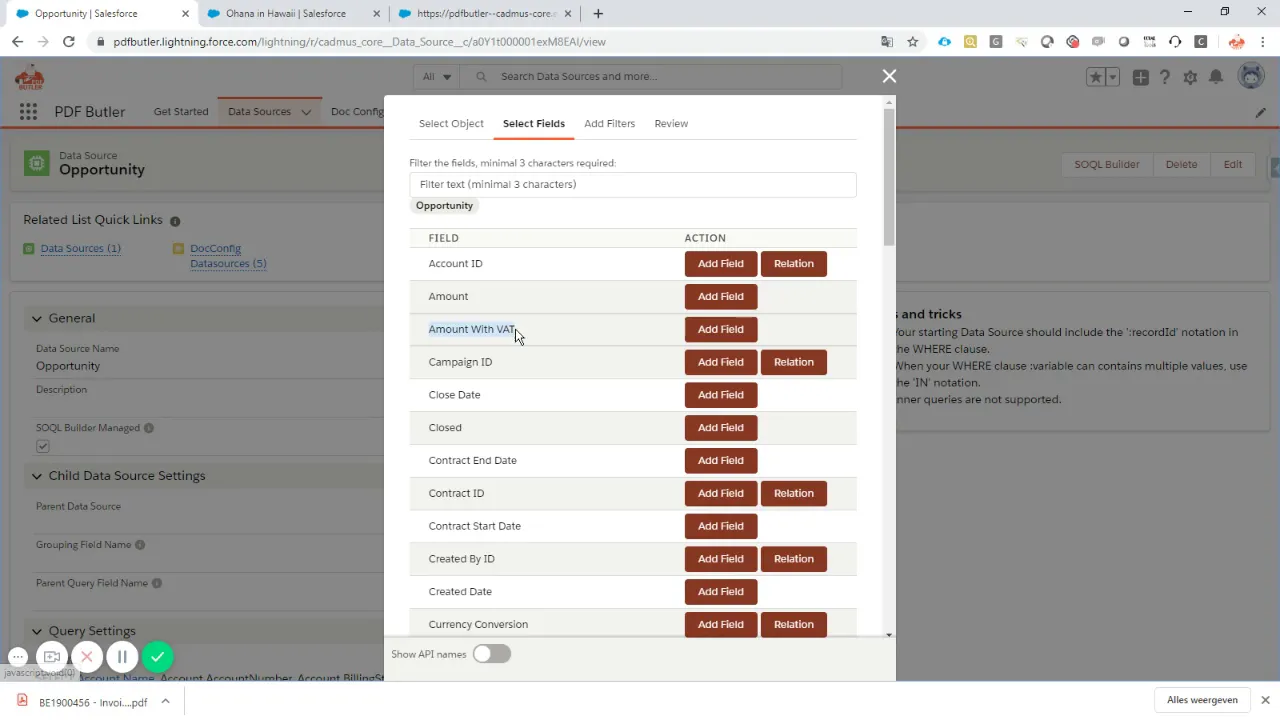The height and width of the screenshot is (720, 1280).
Task: Close the SOQL Builder modal with the X
Action: tap(889, 76)
